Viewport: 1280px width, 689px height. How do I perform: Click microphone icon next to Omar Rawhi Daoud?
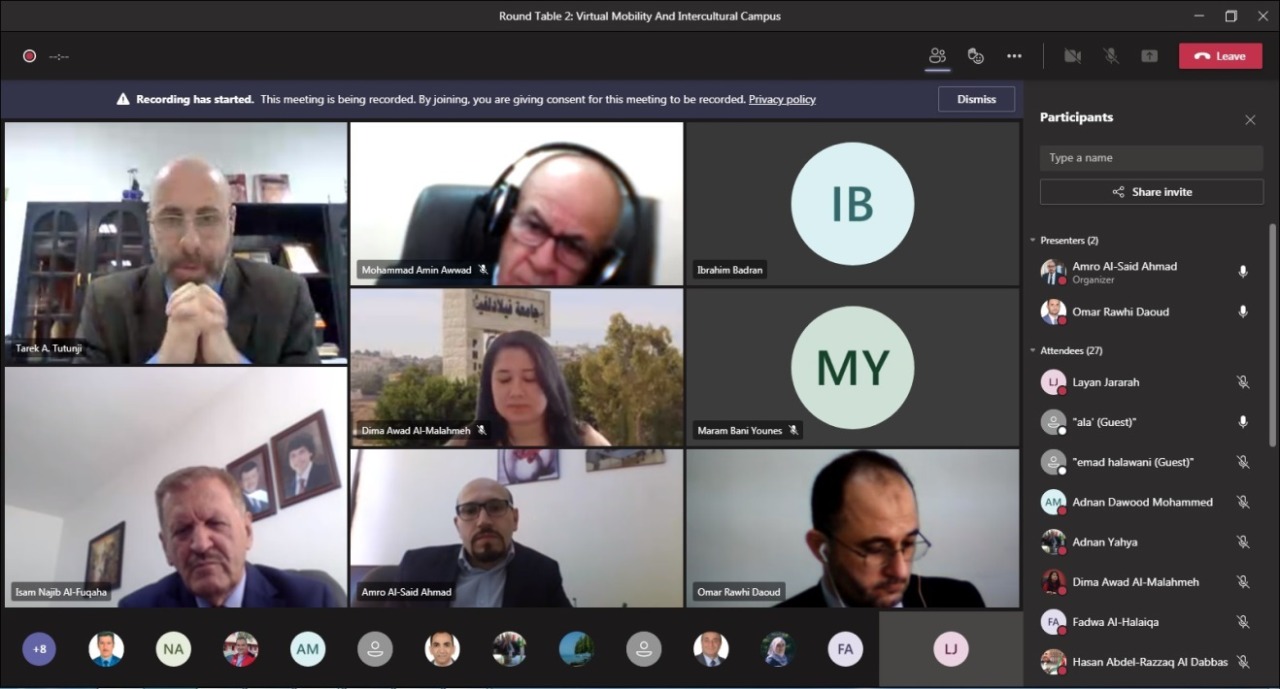[1243, 312]
